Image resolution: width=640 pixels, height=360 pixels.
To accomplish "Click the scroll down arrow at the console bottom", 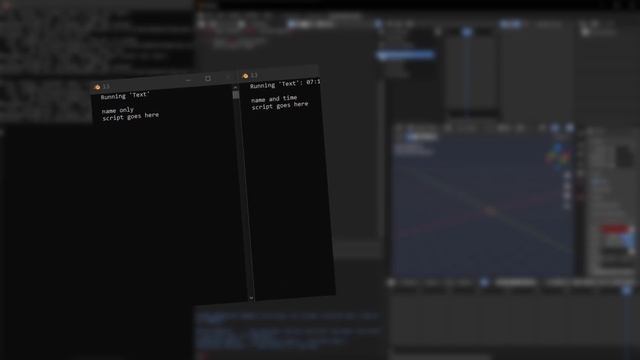I will 251,298.
